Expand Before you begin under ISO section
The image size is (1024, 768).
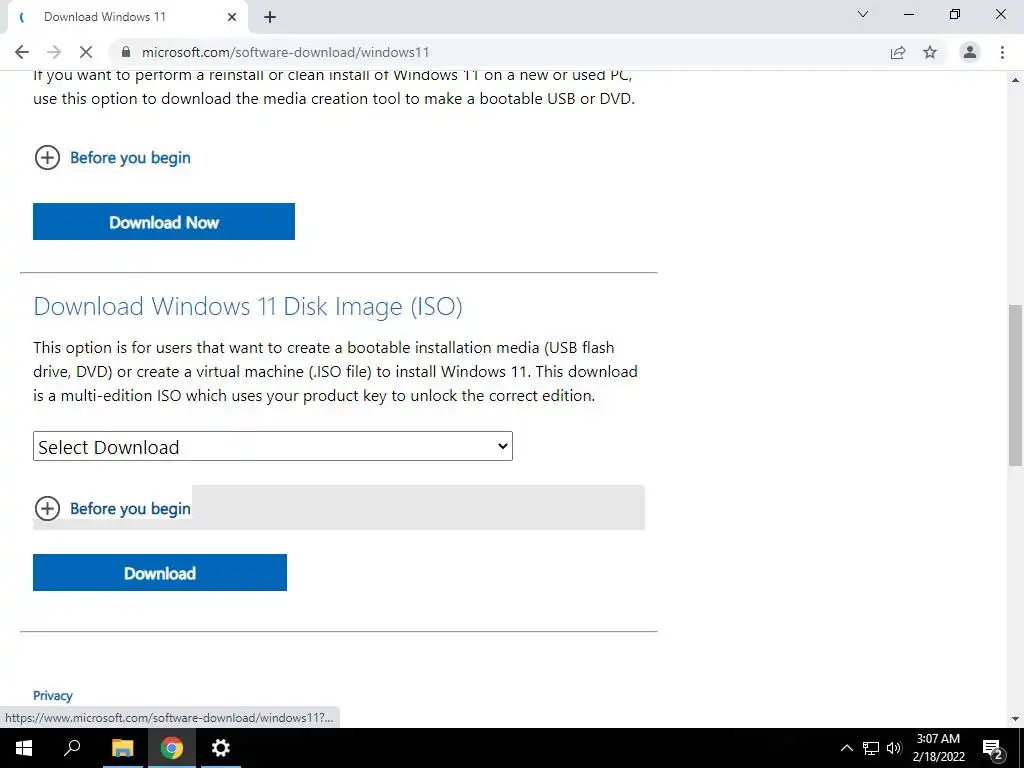(x=112, y=508)
